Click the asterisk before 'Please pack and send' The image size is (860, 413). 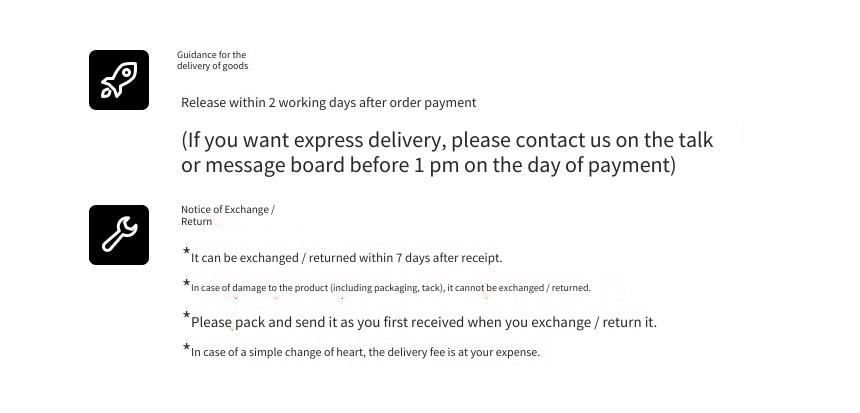coord(186,315)
